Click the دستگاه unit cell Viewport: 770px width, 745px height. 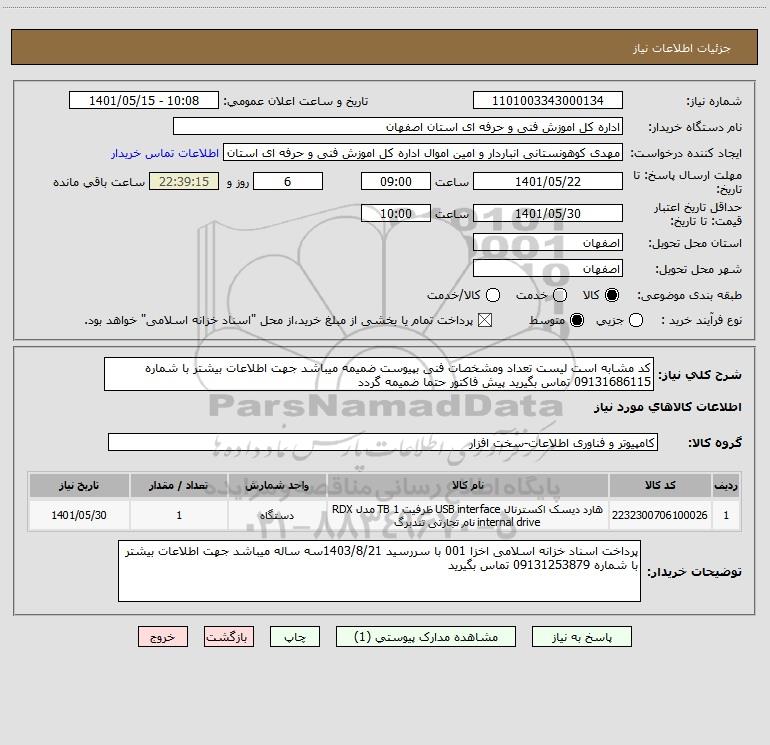277,515
